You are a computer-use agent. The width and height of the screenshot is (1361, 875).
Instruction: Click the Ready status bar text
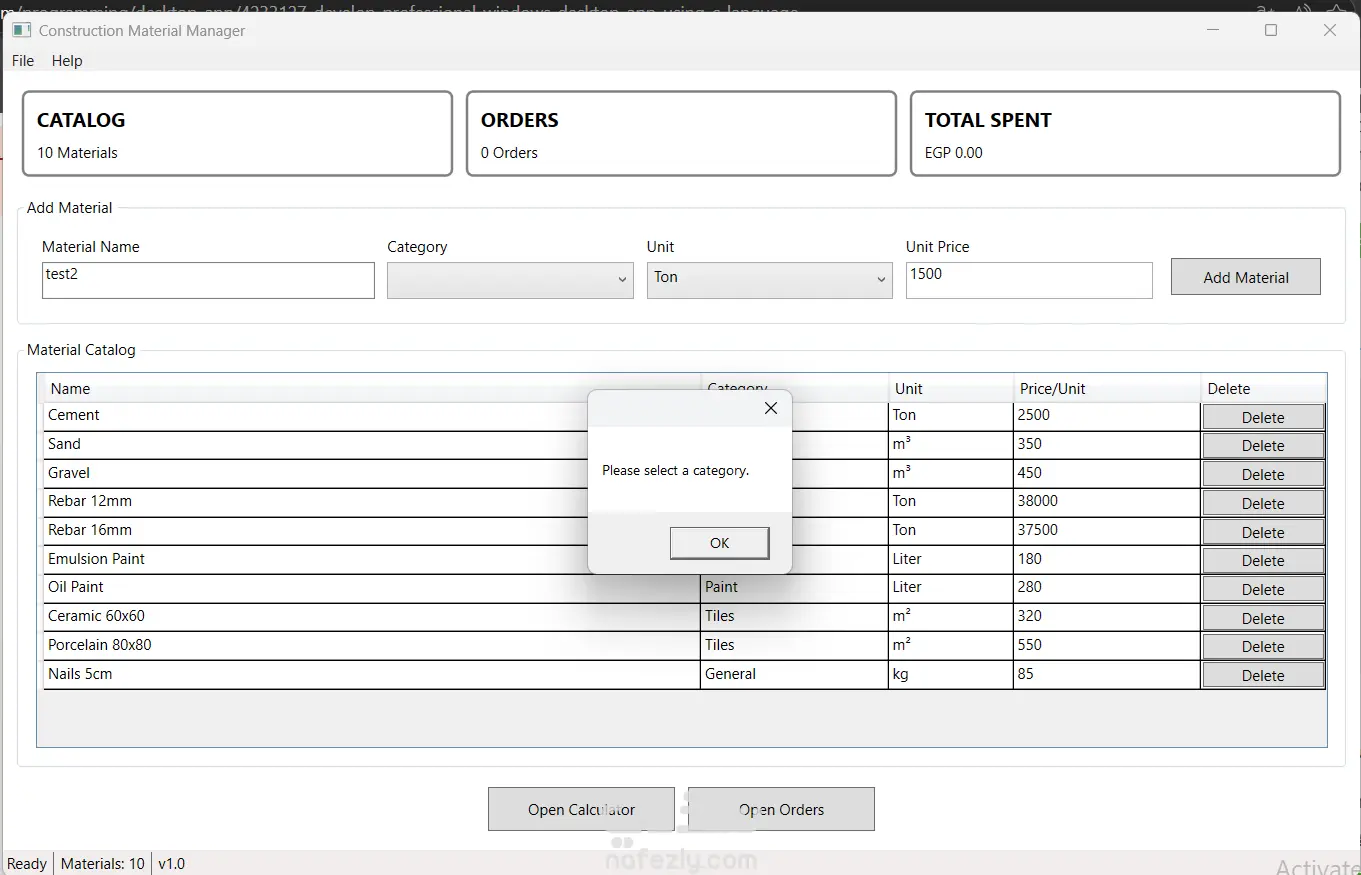click(27, 864)
